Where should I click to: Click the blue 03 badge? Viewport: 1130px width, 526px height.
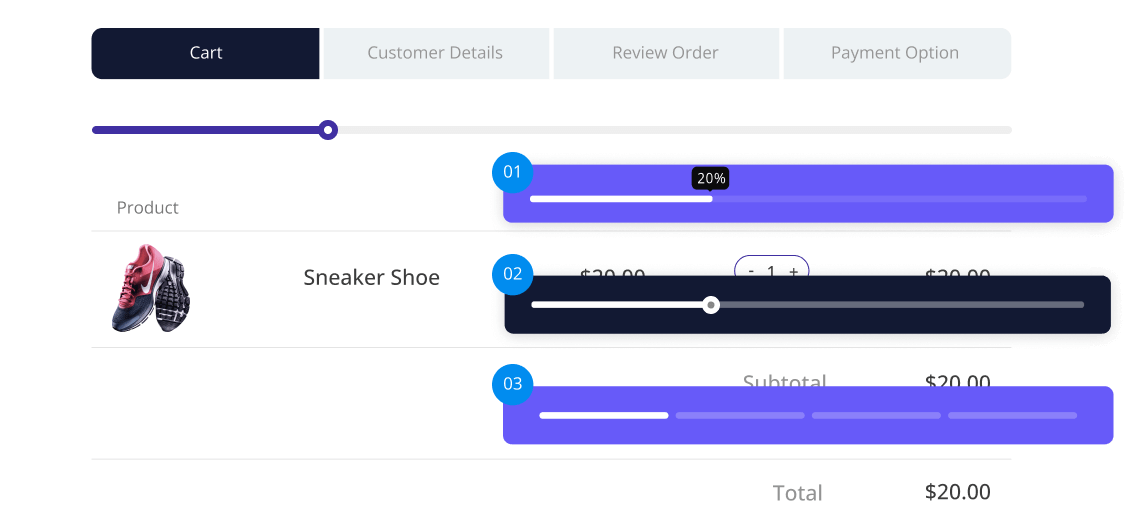click(x=513, y=384)
